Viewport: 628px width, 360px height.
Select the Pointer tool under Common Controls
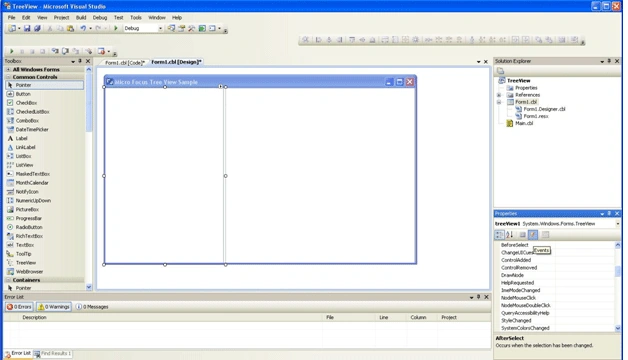point(44,85)
